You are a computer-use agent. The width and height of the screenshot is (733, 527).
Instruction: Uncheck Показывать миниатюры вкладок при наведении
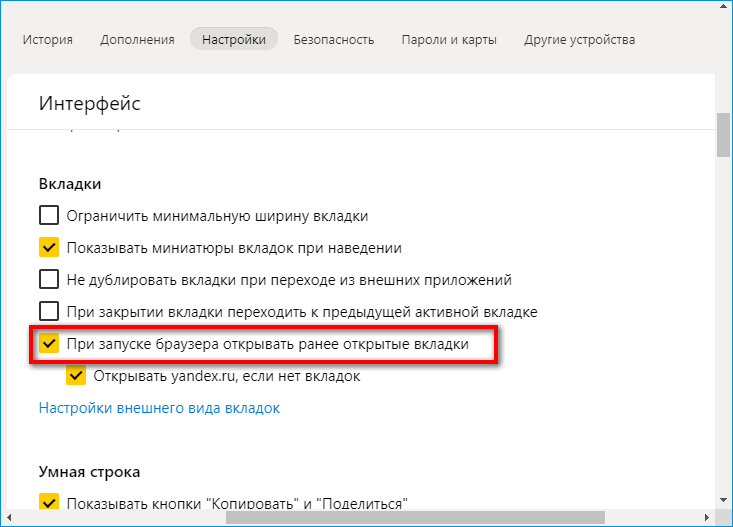point(49,247)
